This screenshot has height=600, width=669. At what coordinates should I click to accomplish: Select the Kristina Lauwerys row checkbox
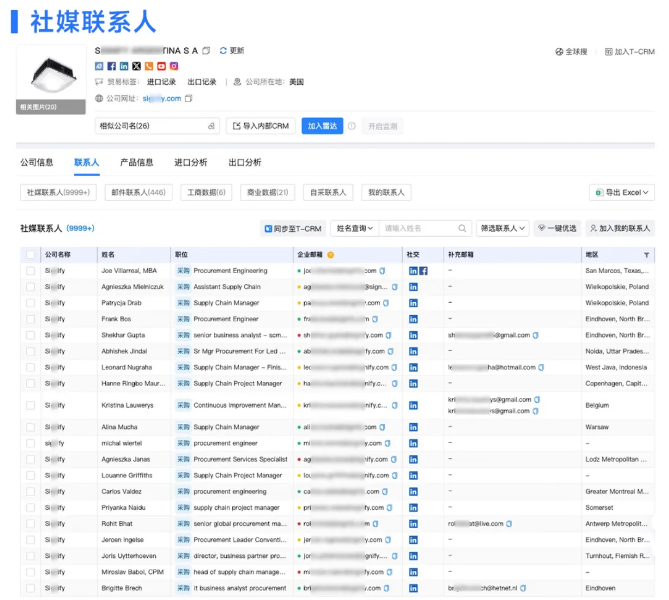pyautogui.click(x=30, y=405)
